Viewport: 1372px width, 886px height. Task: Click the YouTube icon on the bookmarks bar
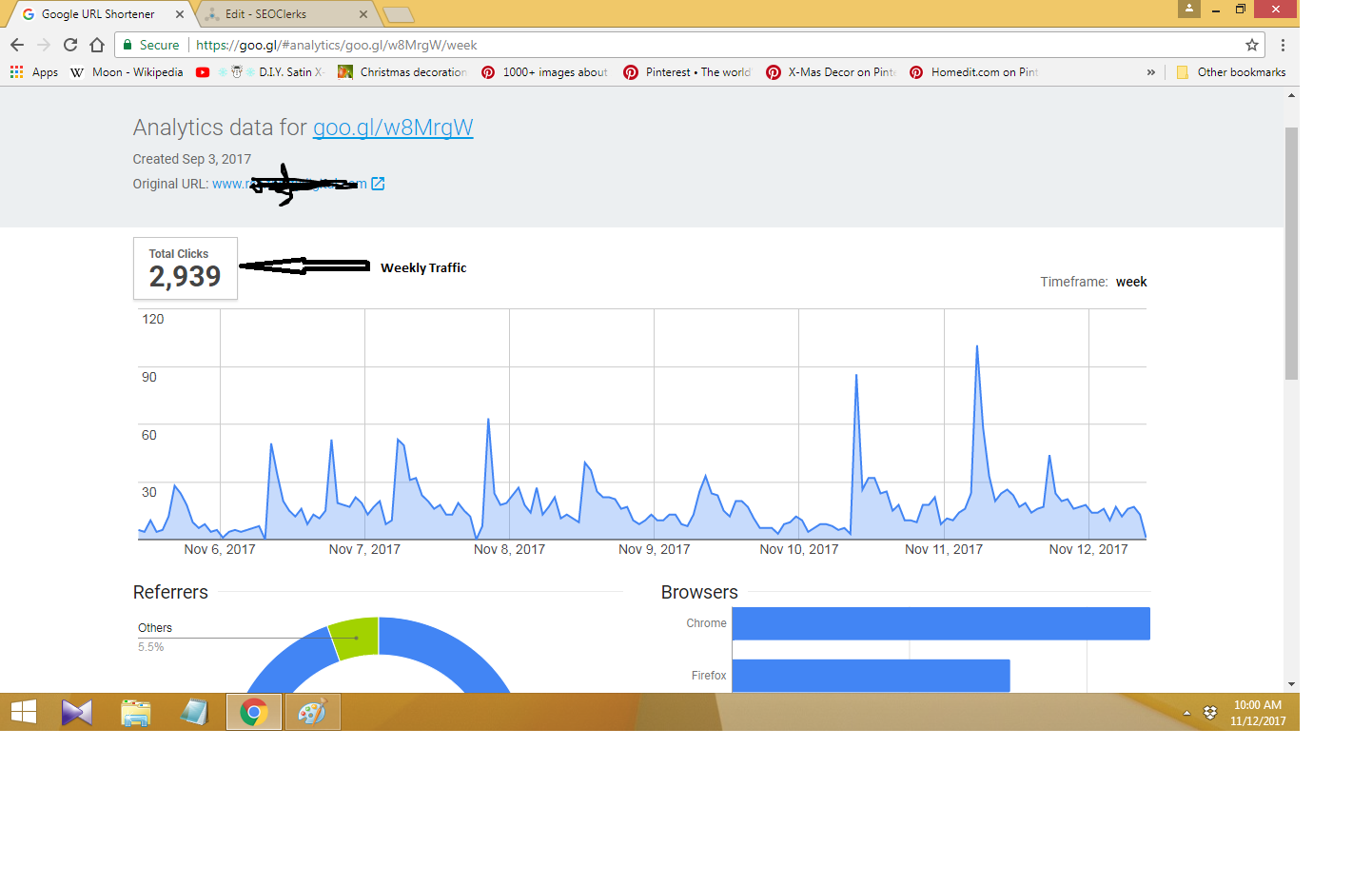tap(203, 71)
